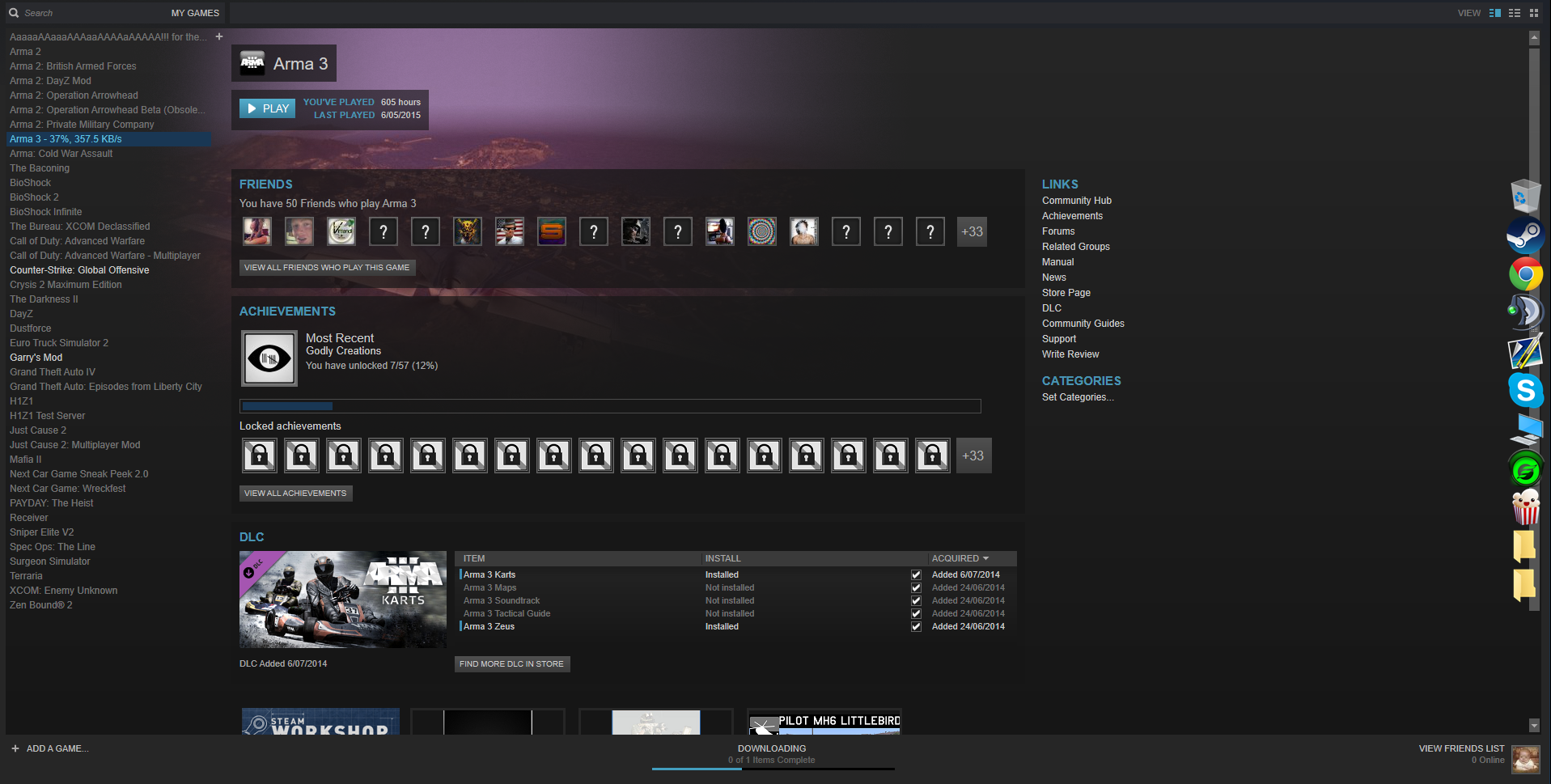Sort the DLC list by Install column
Image resolution: width=1551 pixels, height=784 pixels.
click(x=723, y=558)
